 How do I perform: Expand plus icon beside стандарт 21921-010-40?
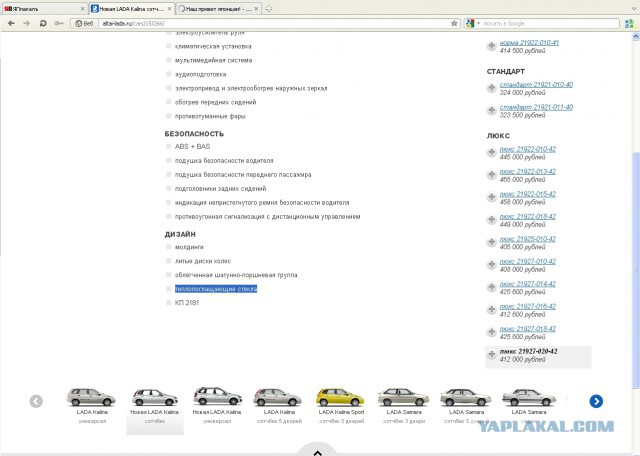click(491, 88)
